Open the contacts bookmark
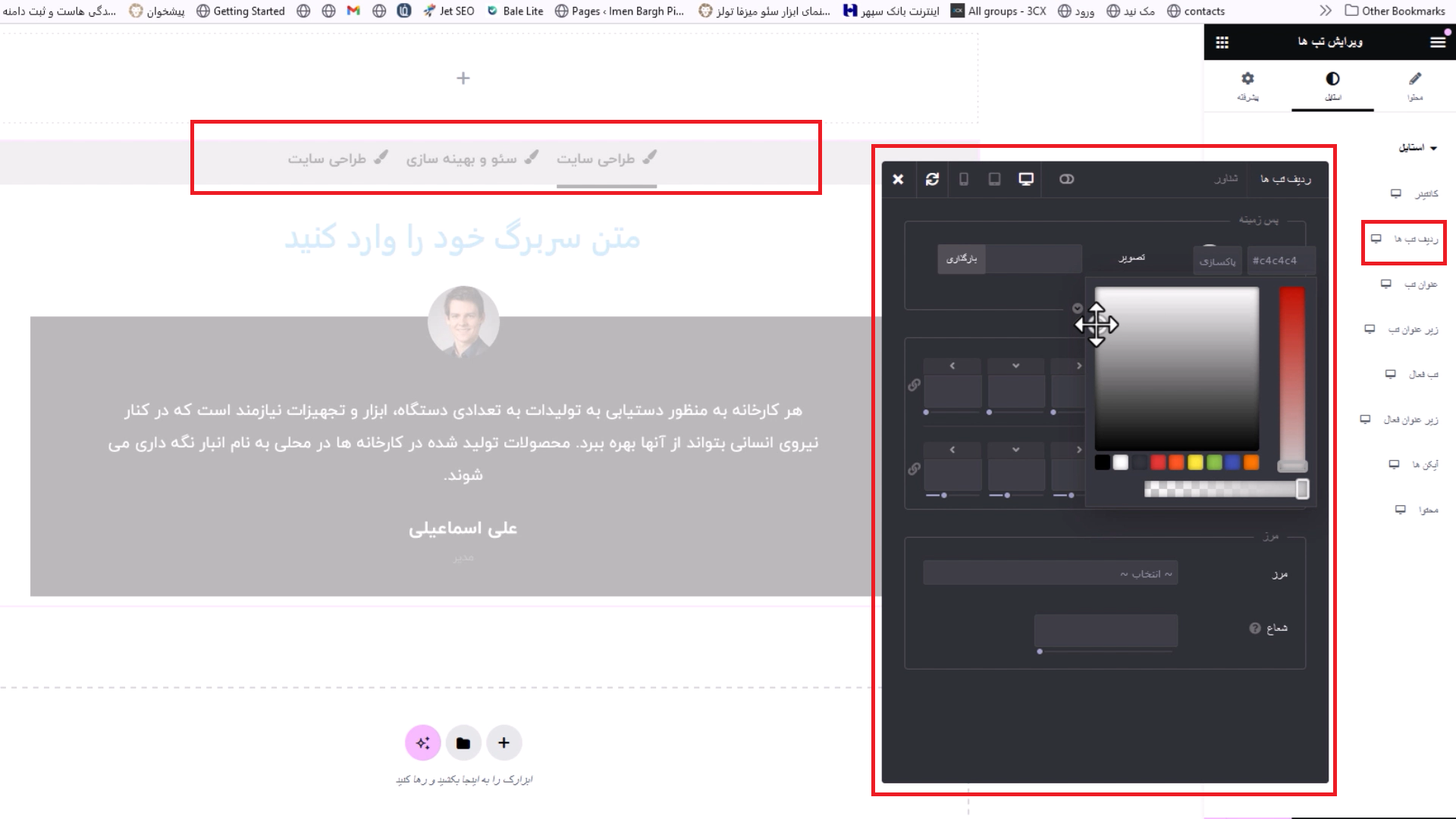 tap(1196, 11)
